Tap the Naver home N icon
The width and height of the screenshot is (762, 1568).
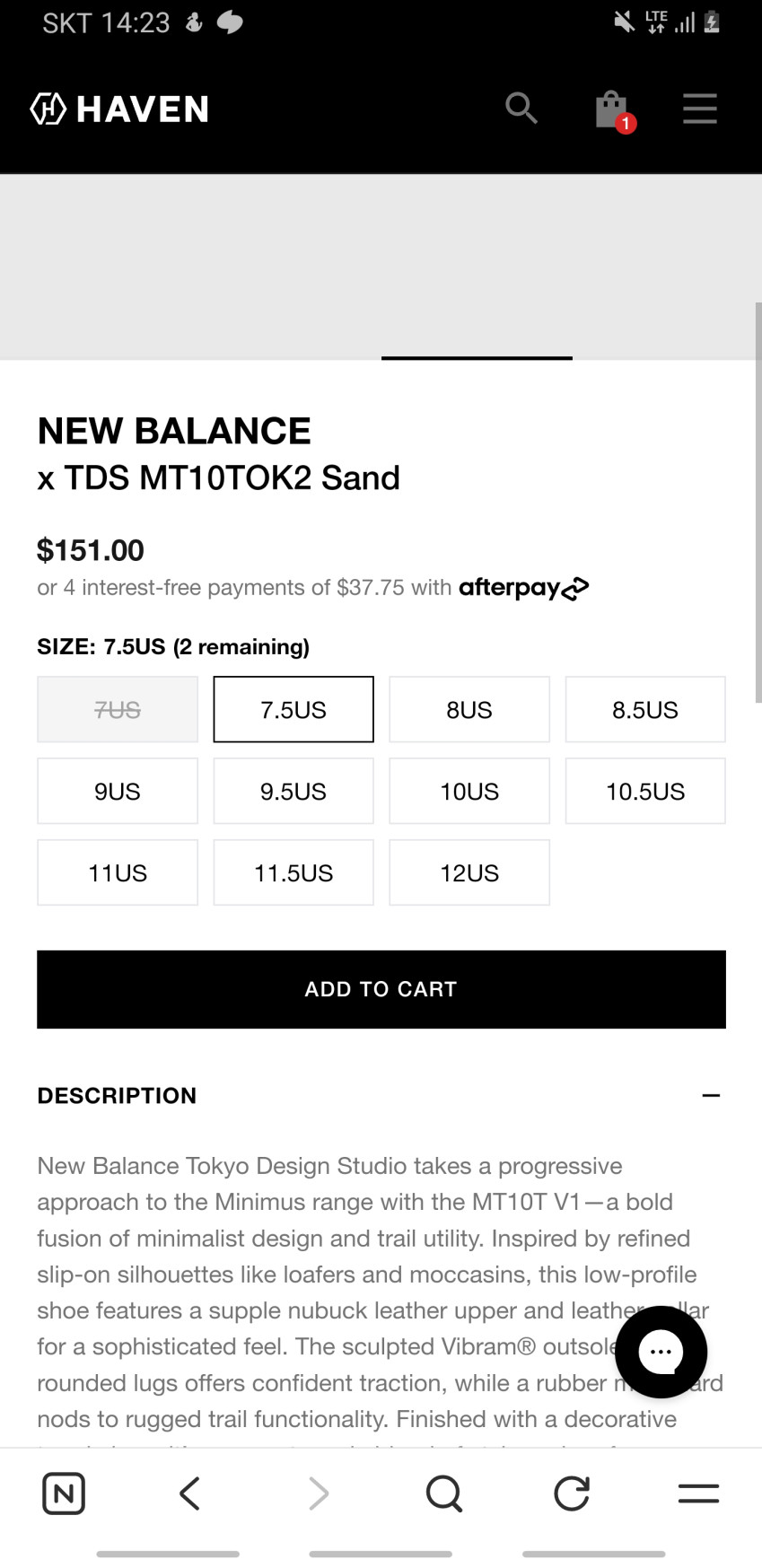click(x=64, y=1494)
